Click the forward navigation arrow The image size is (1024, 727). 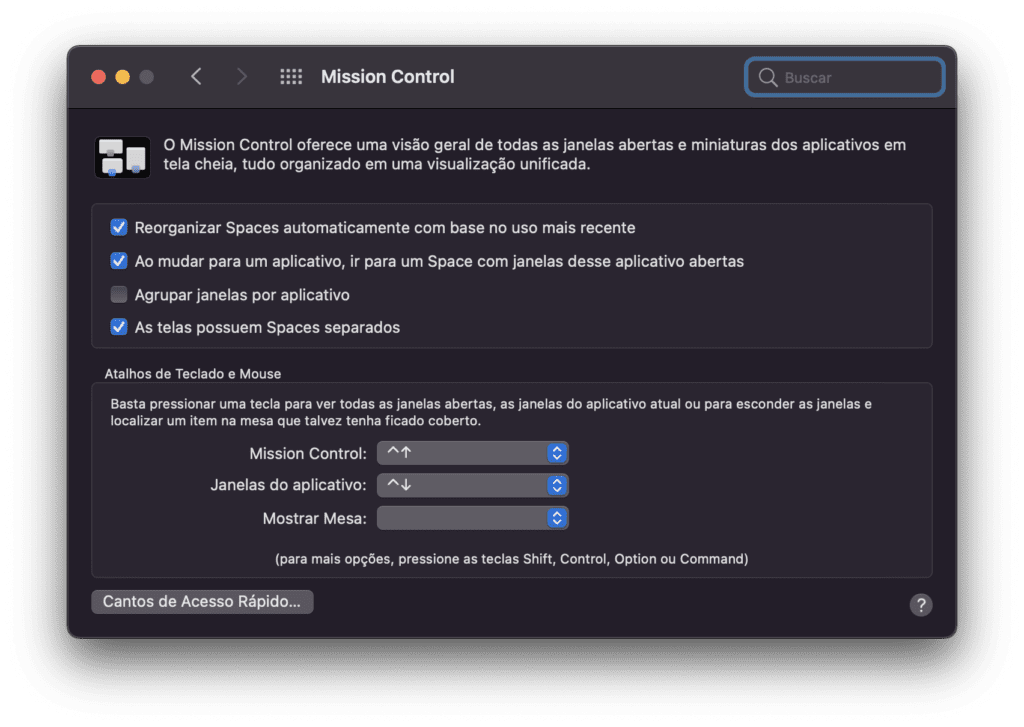(241, 77)
